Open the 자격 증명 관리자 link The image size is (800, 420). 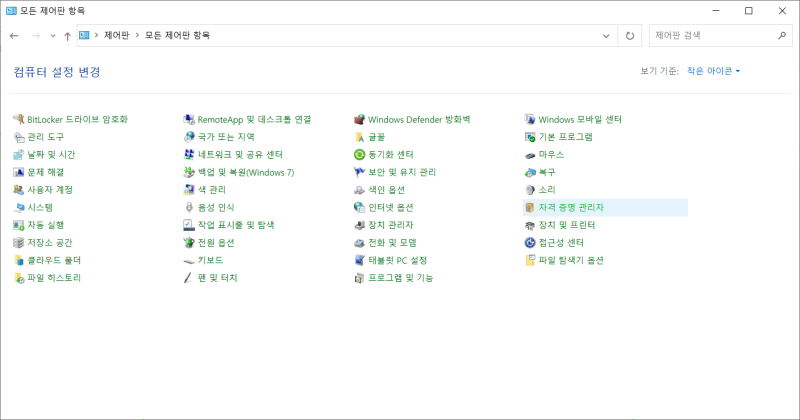[x=571, y=208]
